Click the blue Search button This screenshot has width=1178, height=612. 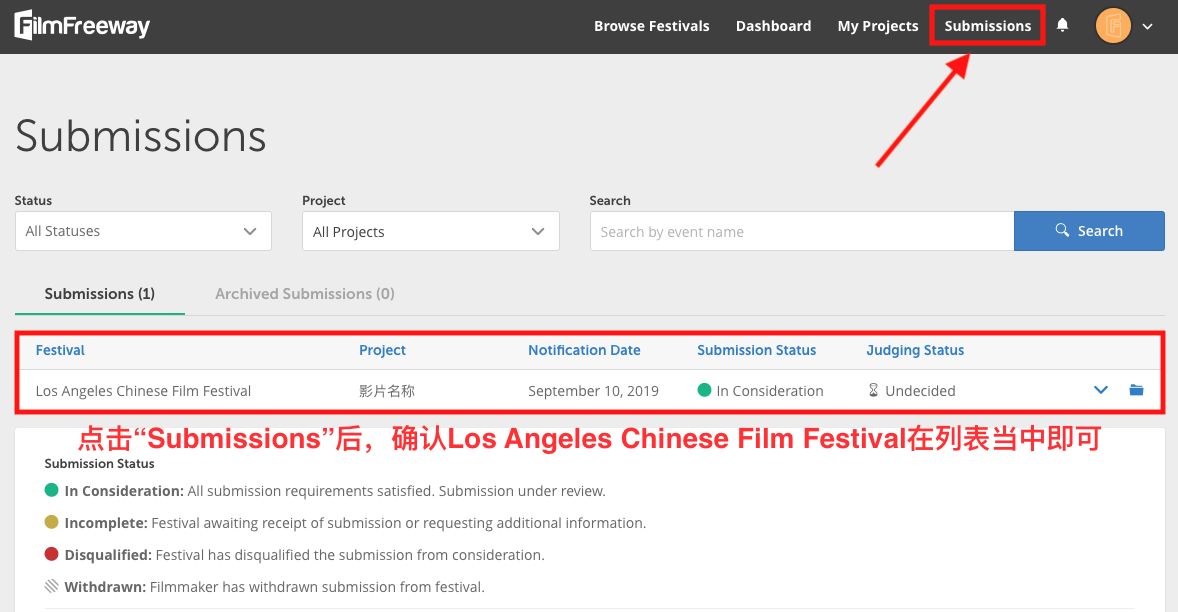point(1089,231)
